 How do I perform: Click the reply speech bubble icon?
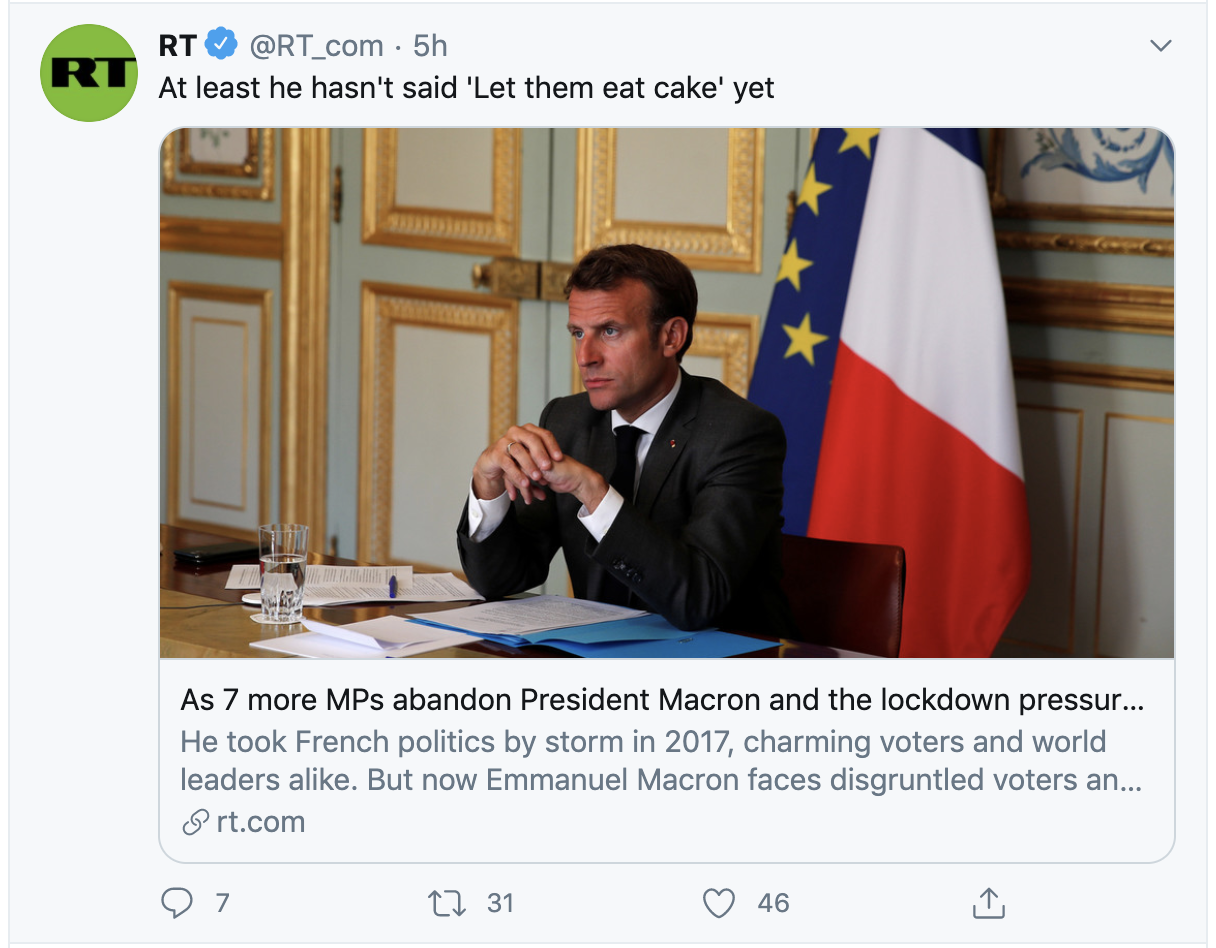(177, 903)
